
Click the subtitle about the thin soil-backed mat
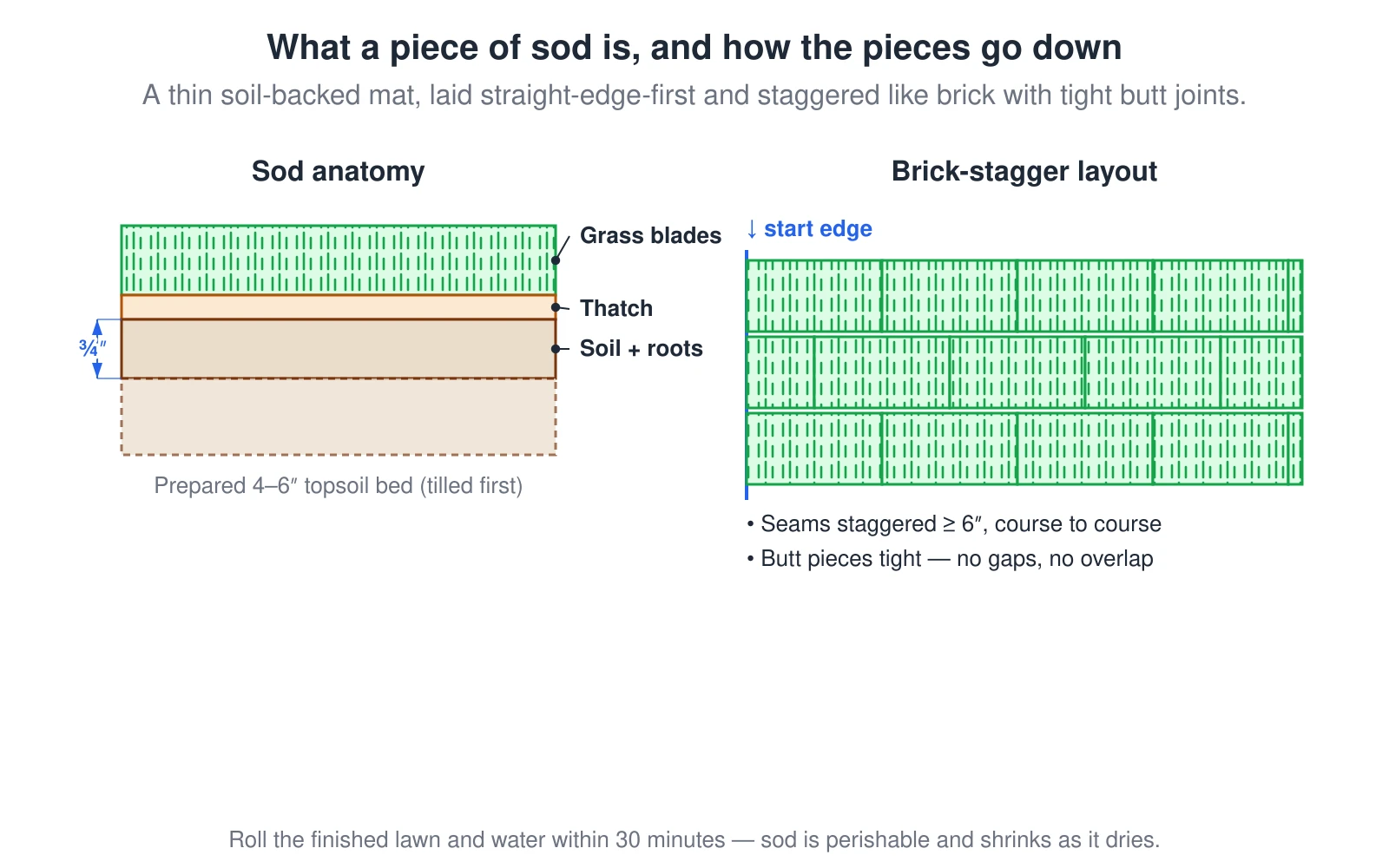tap(694, 95)
